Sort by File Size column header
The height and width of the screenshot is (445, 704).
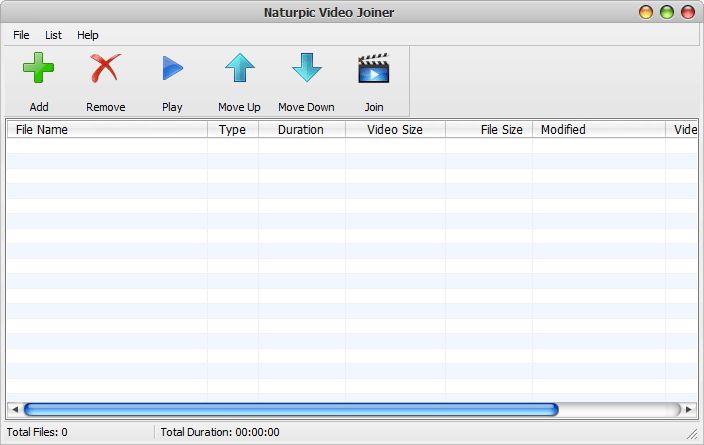[489, 130]
